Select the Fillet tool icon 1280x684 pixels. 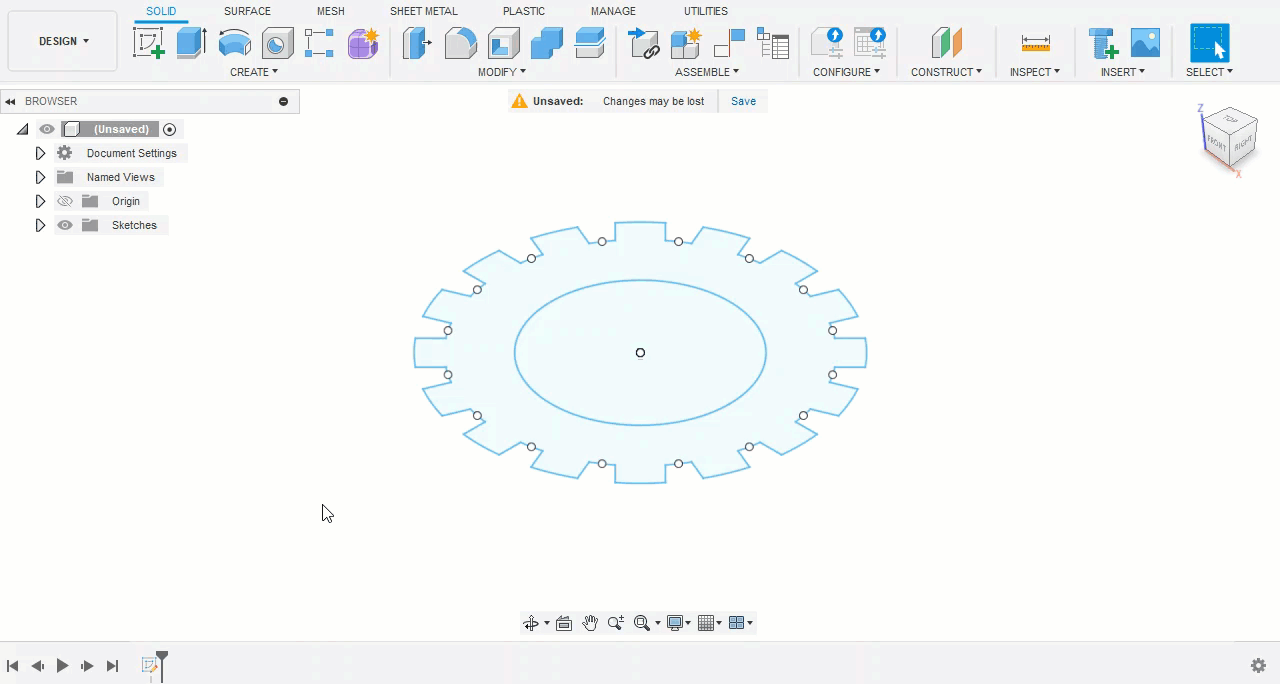click(x=460, y=43)
